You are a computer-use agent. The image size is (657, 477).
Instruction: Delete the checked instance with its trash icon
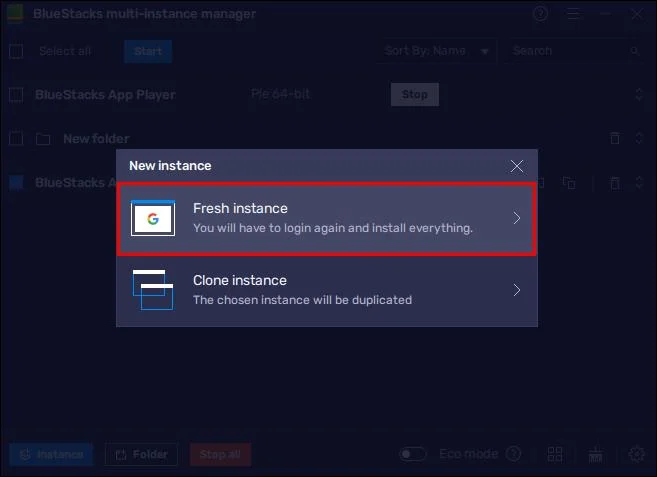(615, 183)
